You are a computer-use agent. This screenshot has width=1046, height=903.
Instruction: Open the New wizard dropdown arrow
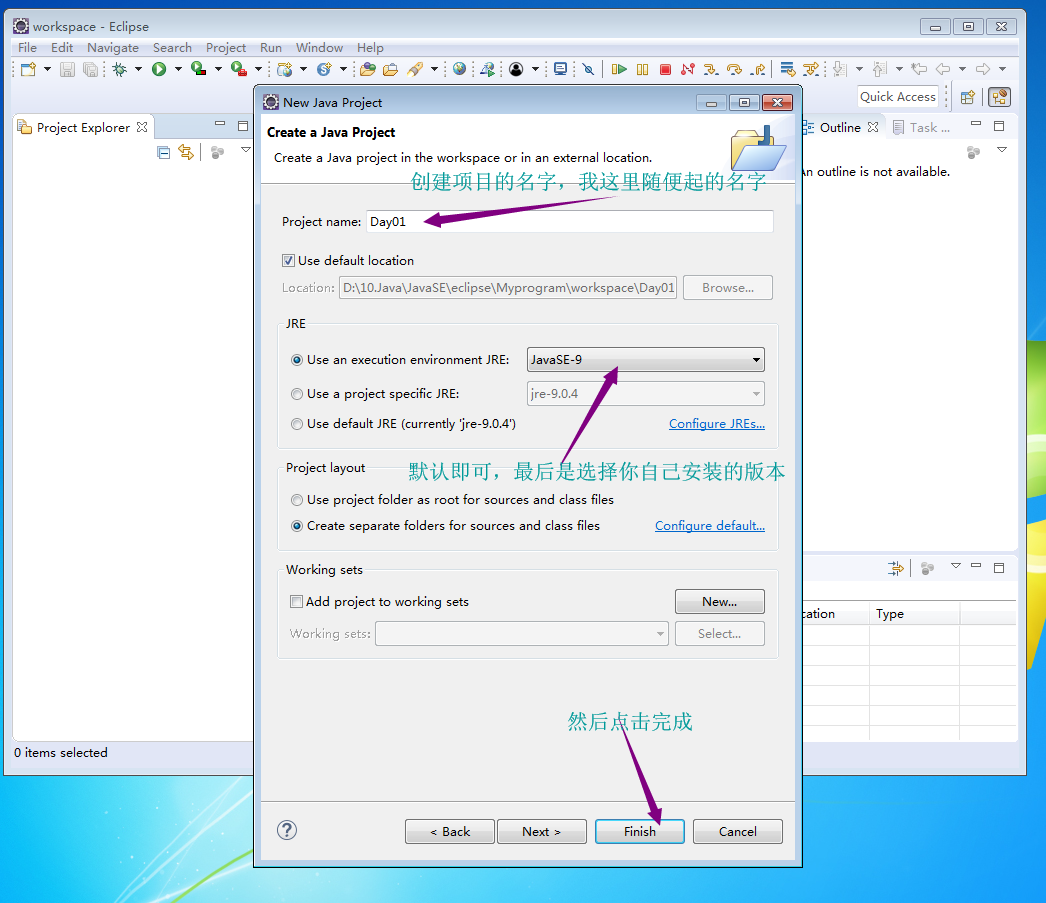tap(47, 69)
